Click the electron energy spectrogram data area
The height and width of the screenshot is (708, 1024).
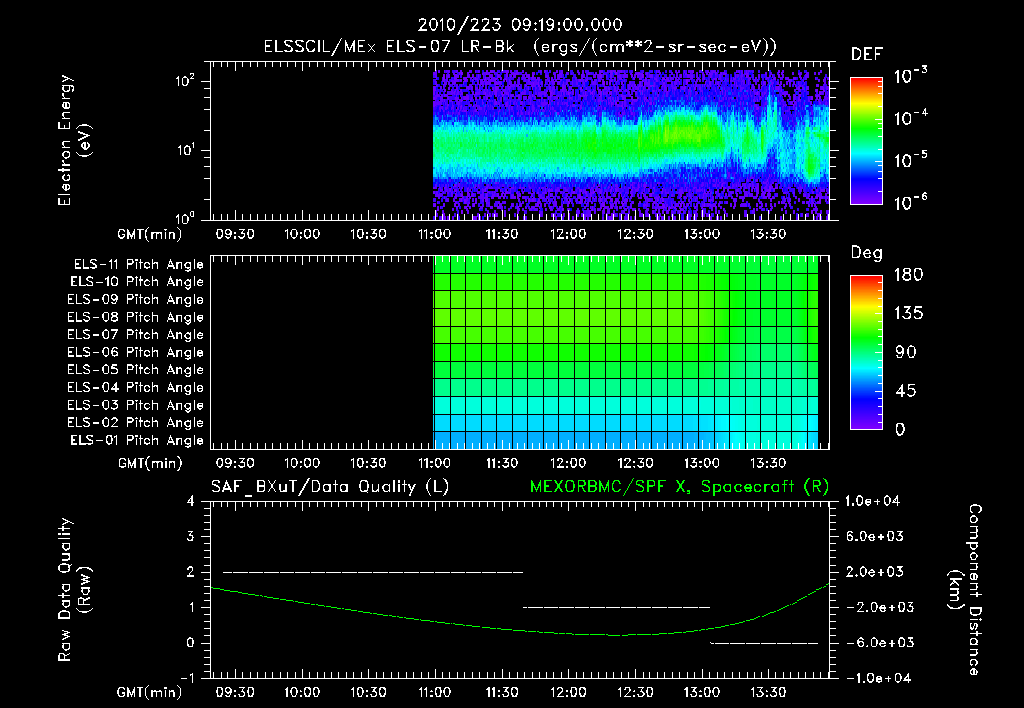631,144
